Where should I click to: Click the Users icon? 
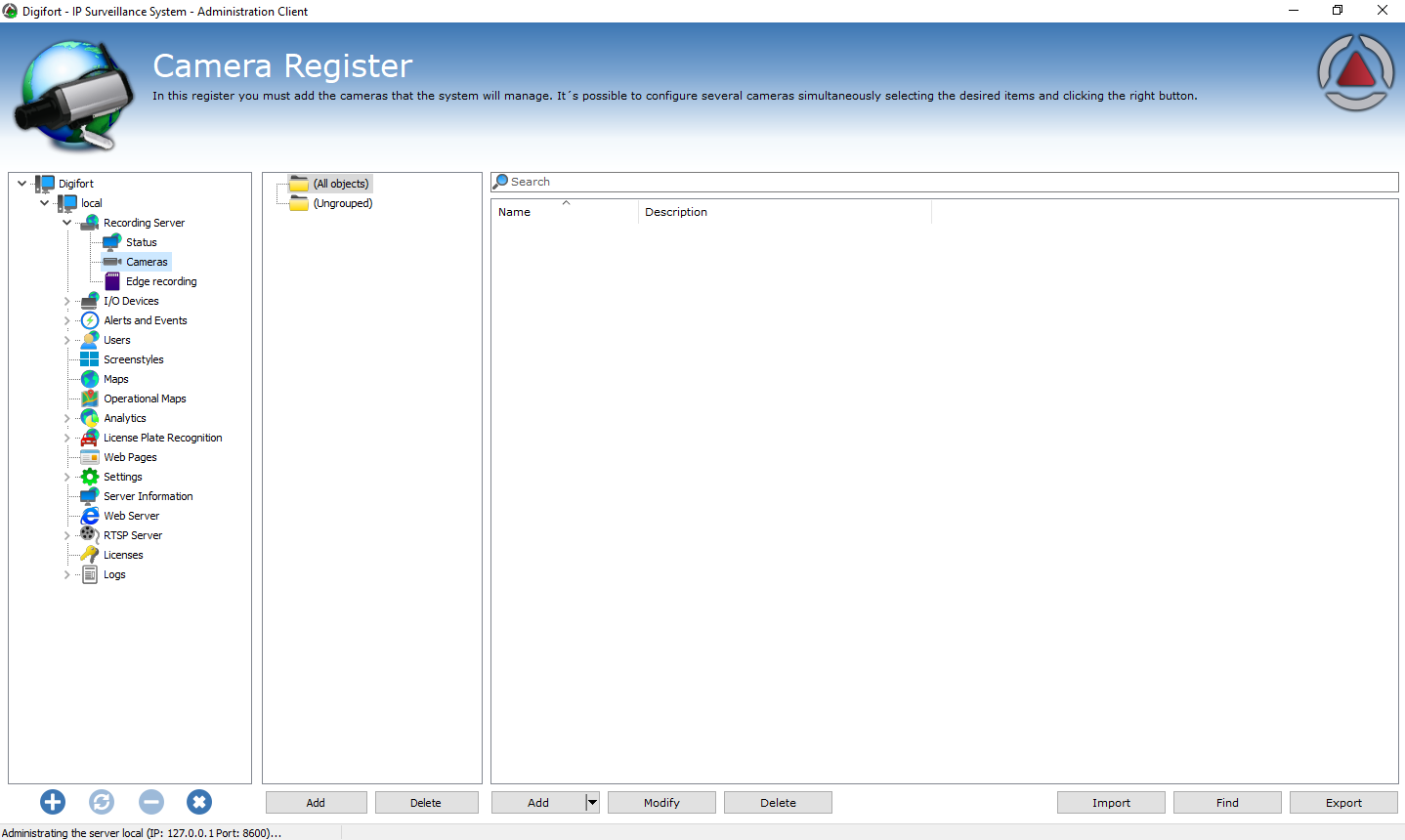point(90,340)
